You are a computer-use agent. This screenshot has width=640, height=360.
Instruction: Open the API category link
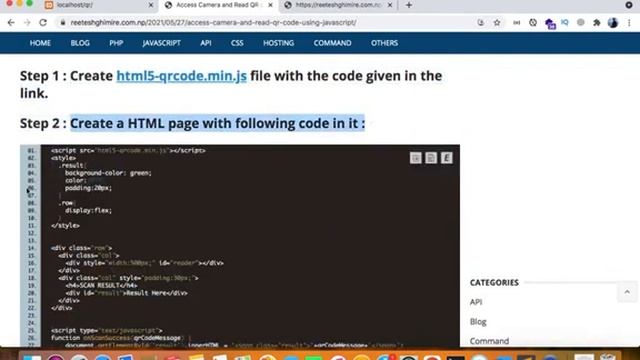tap(476, 302)
